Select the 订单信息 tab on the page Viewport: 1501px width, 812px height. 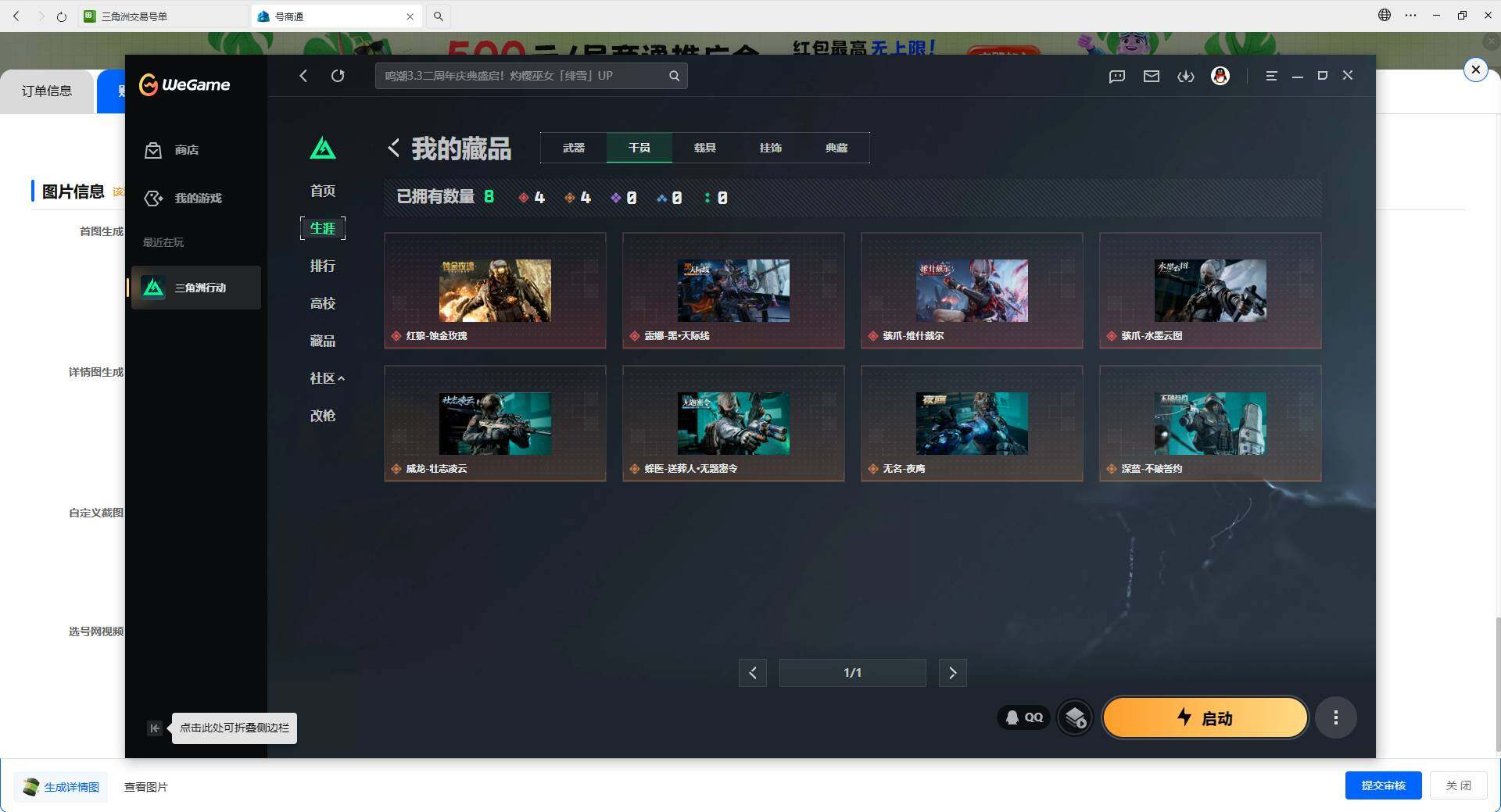click(47, 91)
